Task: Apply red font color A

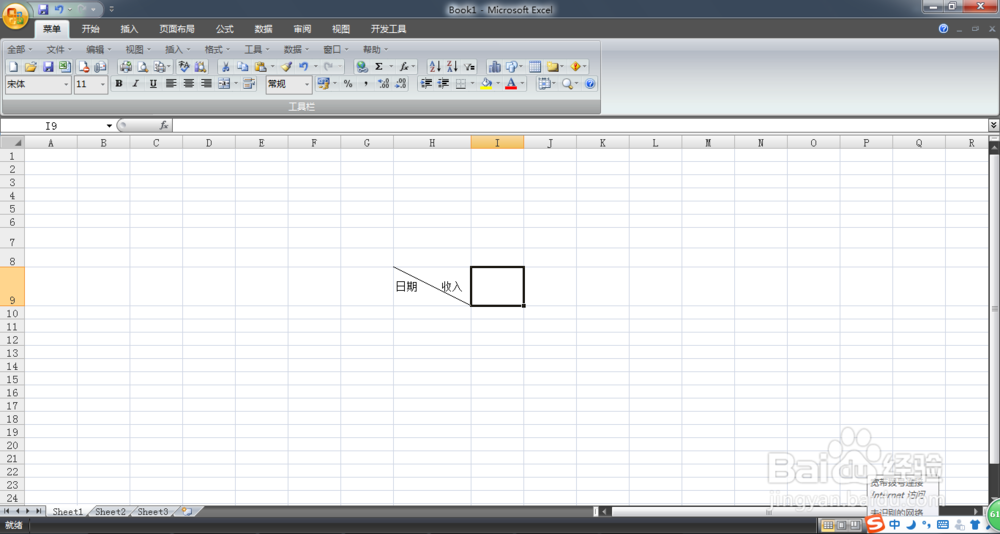Action: (x=511, y=84)
